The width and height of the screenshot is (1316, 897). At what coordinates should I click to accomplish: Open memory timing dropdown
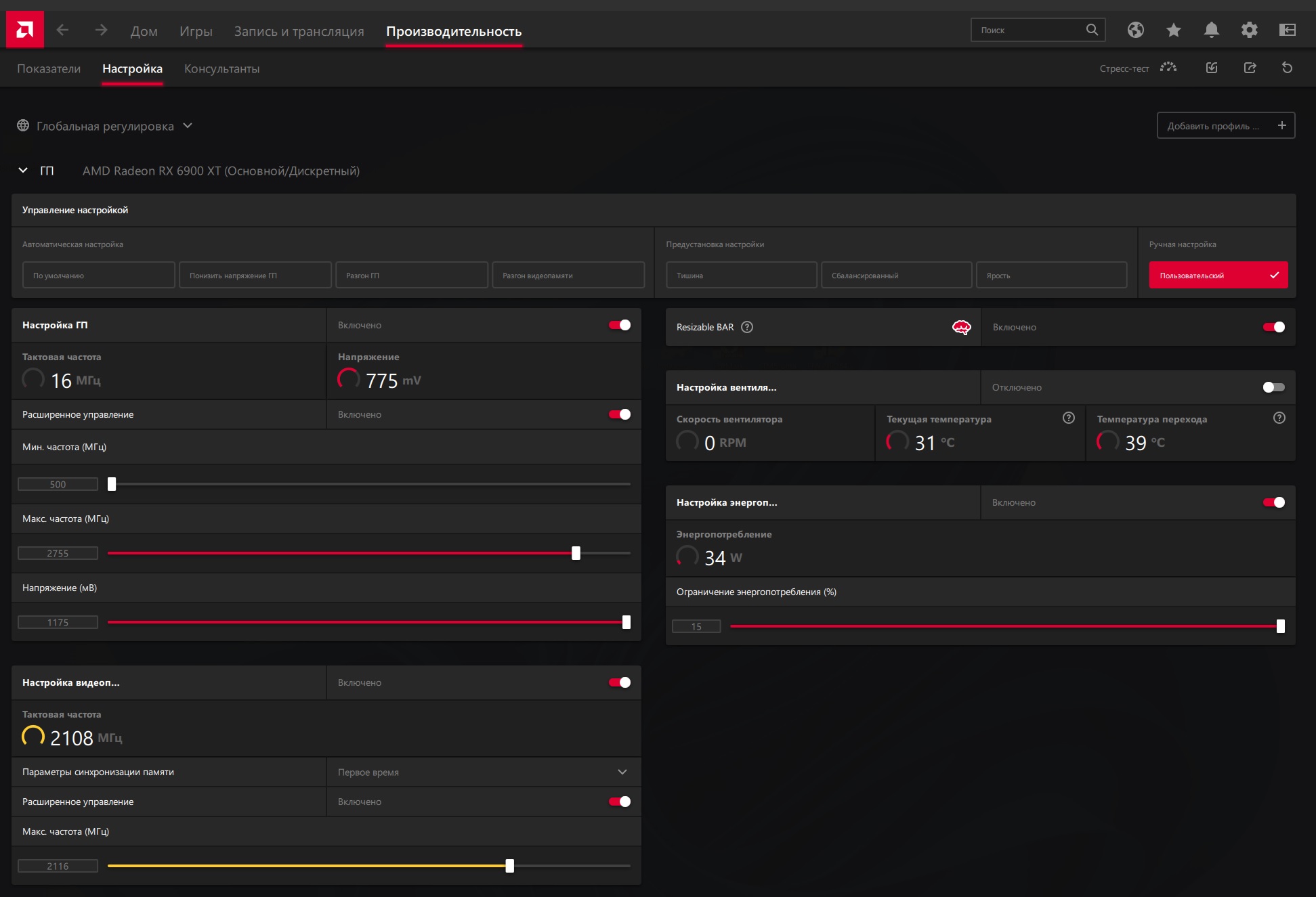[484, 772]
